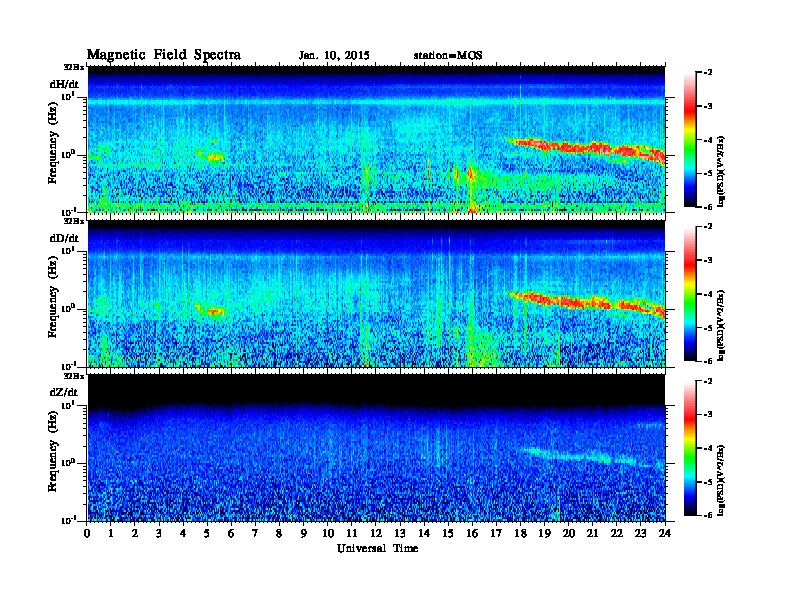Click the hour tick label "18"

pos(520,534)
